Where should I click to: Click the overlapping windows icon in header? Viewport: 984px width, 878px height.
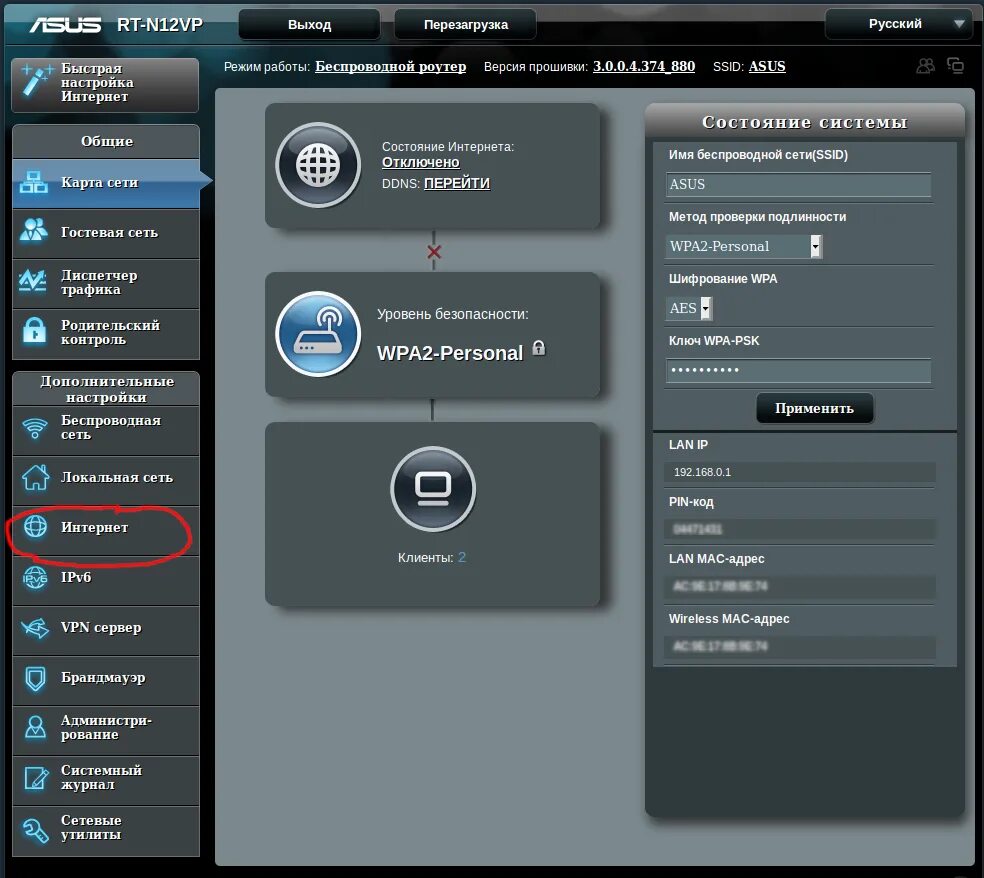pos(955,65)
